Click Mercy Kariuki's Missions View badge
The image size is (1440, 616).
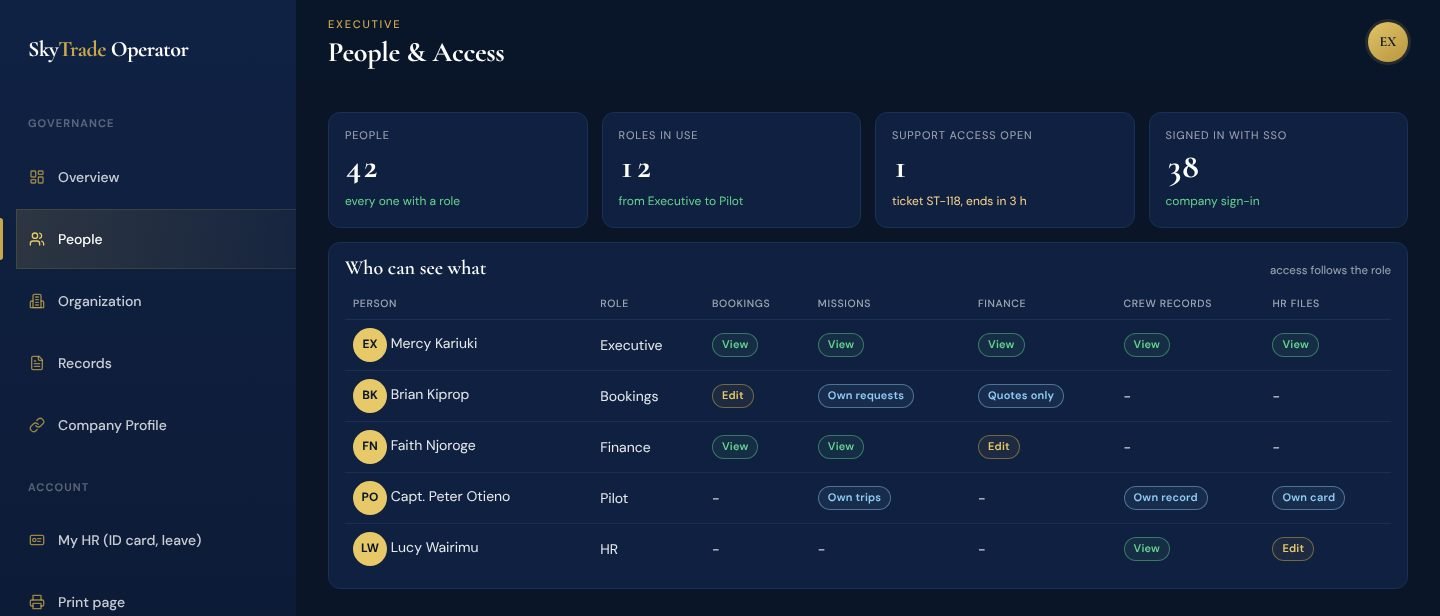[x=841, y=344]
